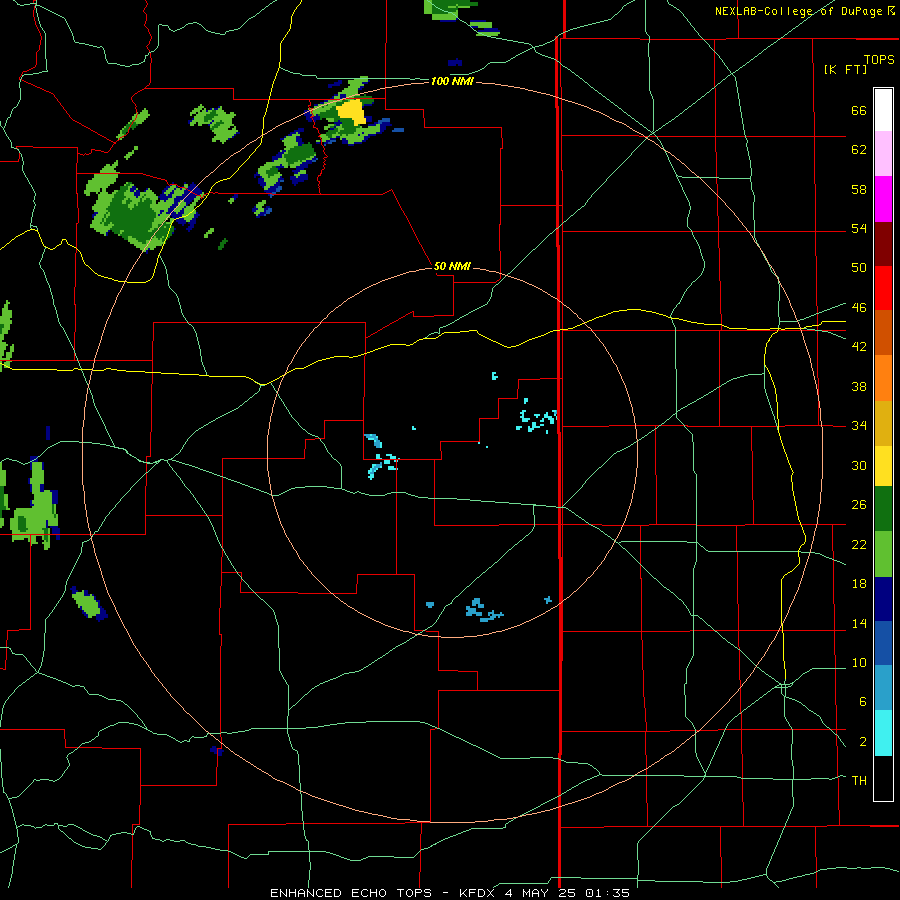Click the legend label "22"

click(x=859, y=544)
